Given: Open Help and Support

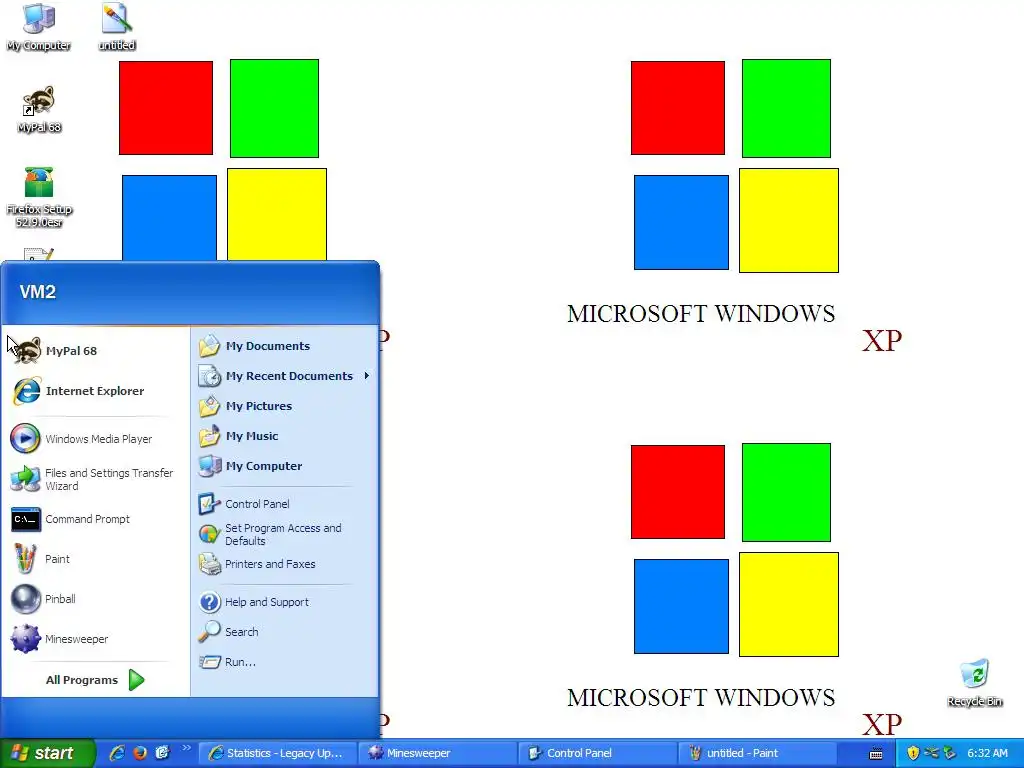Looking at the screenshot, I should click(x=284, y=601).
